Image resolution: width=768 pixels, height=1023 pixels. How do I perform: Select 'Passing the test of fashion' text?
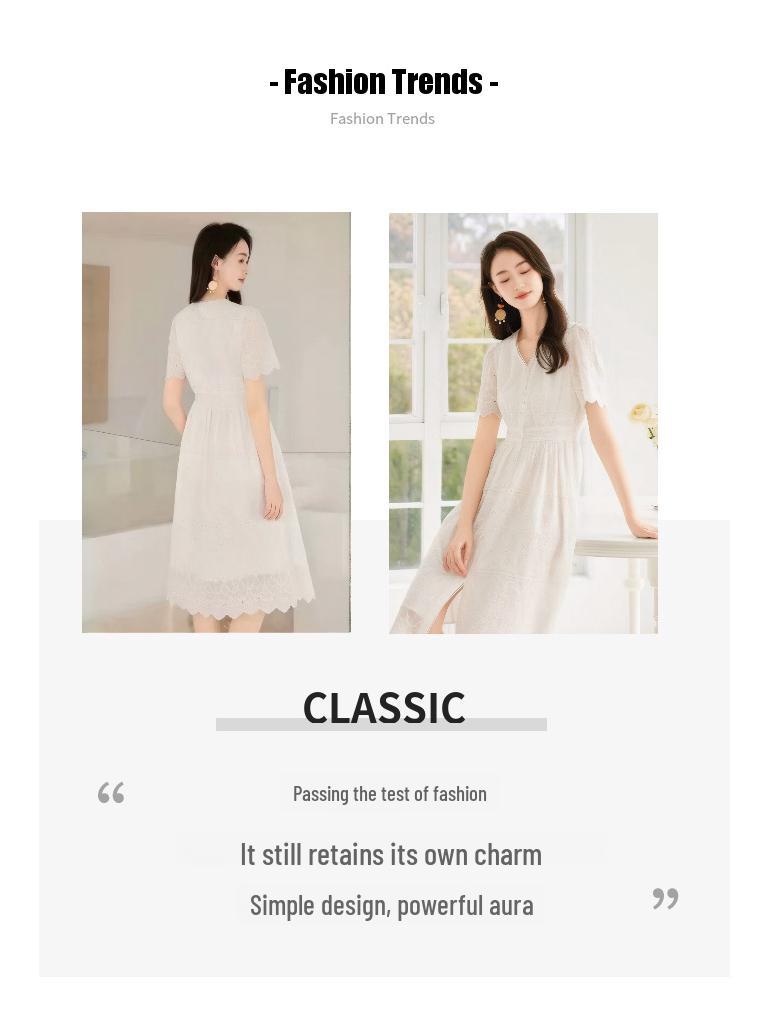[x=390, y=794]
